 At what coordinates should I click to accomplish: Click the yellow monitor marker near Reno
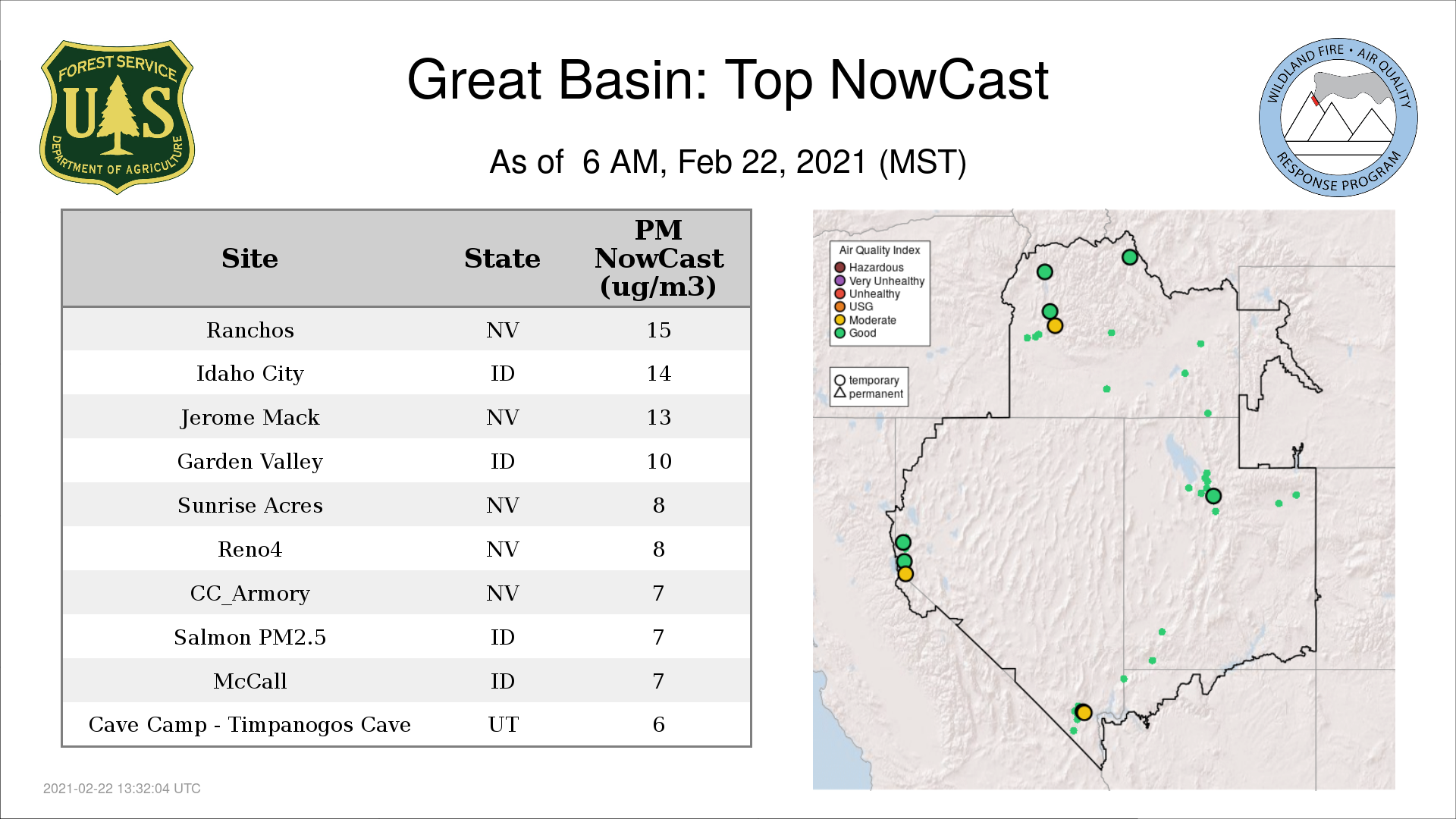(905, 574)
